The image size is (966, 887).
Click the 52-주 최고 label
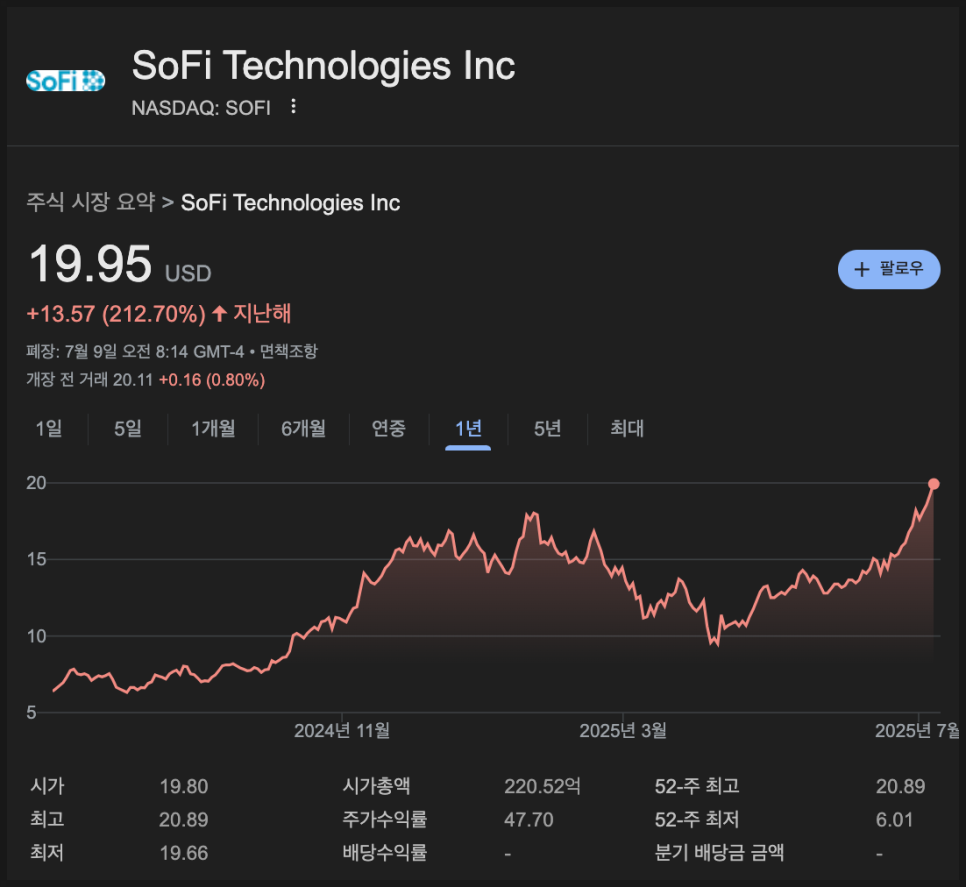(697, 787)
